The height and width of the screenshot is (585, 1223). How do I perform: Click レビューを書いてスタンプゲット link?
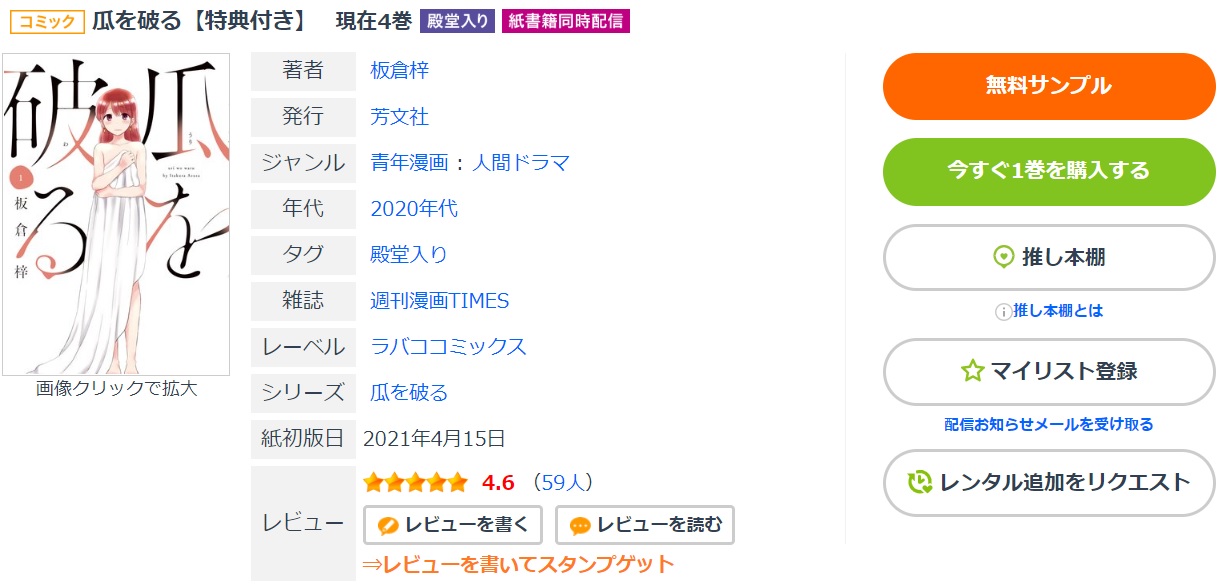pos(518,564)
